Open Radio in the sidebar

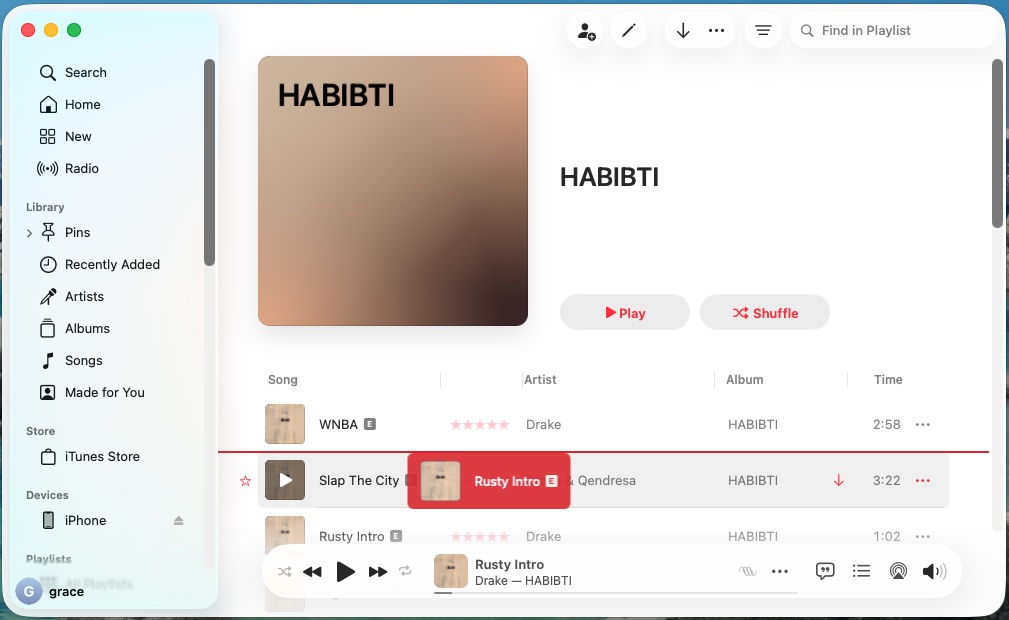[82, 169]
